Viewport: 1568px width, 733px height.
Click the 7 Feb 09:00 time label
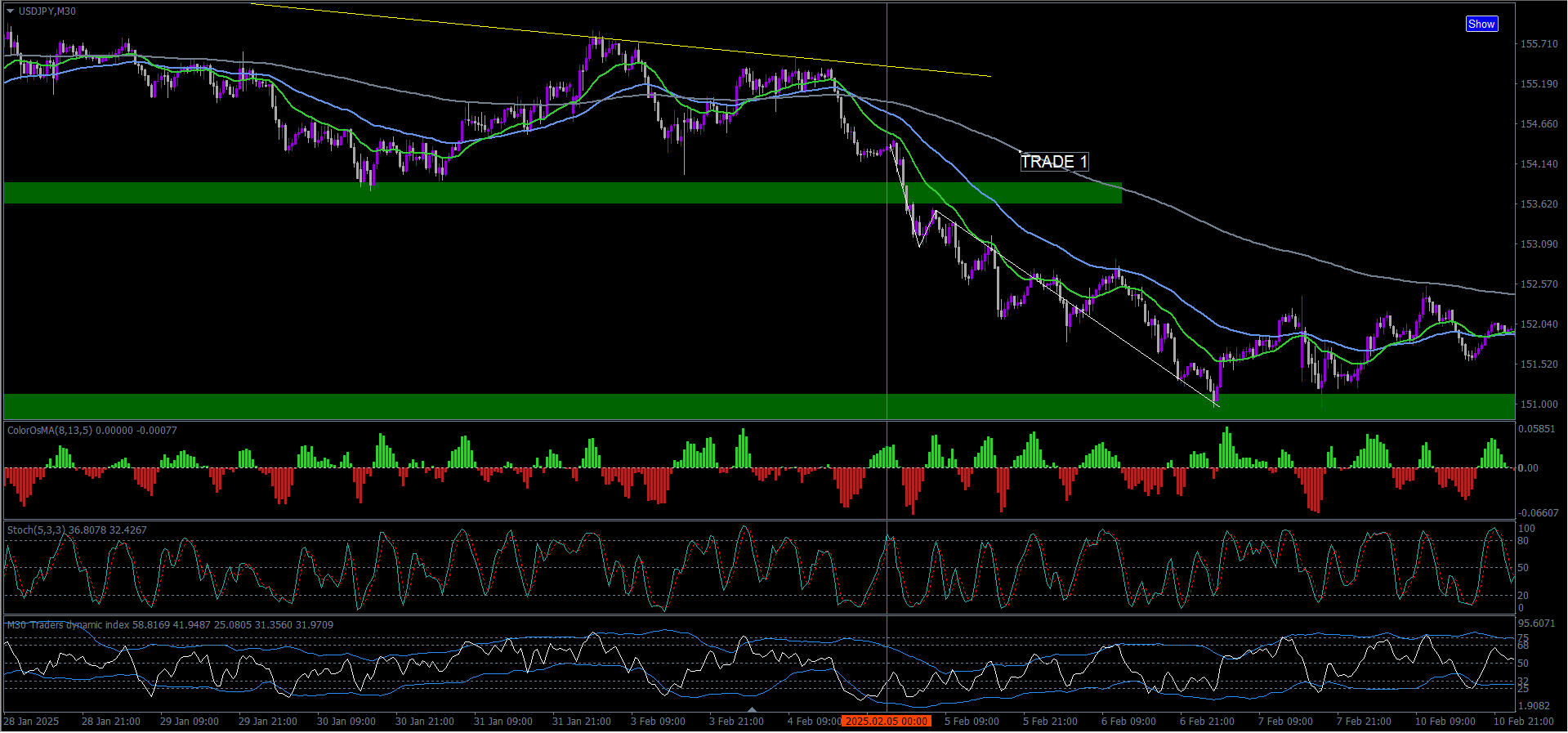pos(1285,721)
